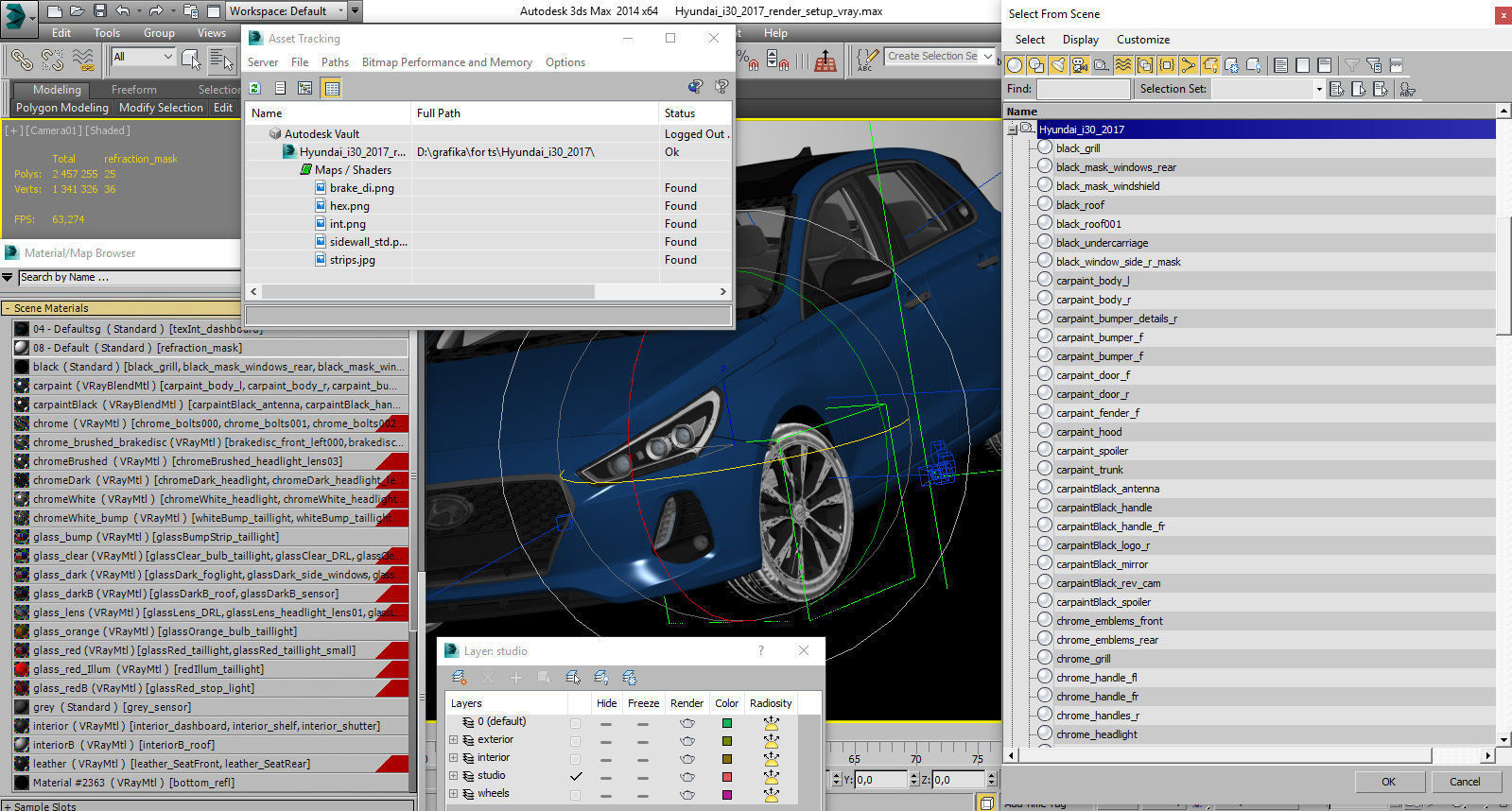This screenshot has height=811, width=1512.
Task: Toggle Display Geometry filter in Select From Scene
Action: click(1015, 65)
